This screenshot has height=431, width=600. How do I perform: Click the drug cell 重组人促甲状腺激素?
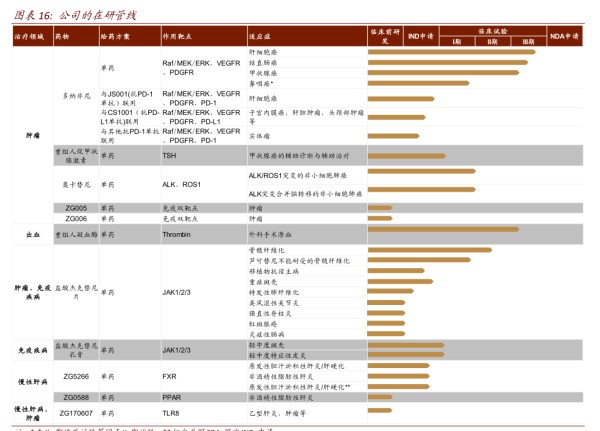[76, 156]
